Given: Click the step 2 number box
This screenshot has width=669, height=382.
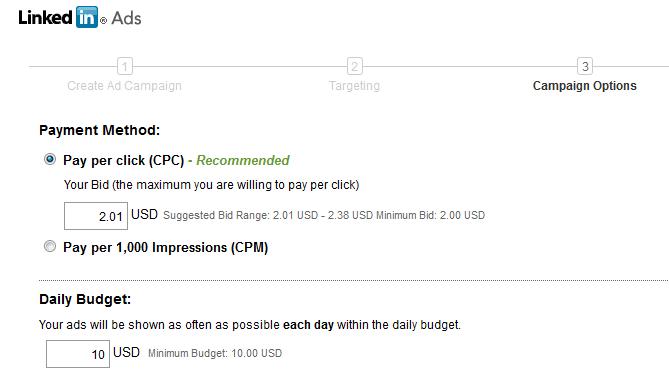Looking at the screenshot, I should (355, 66).
